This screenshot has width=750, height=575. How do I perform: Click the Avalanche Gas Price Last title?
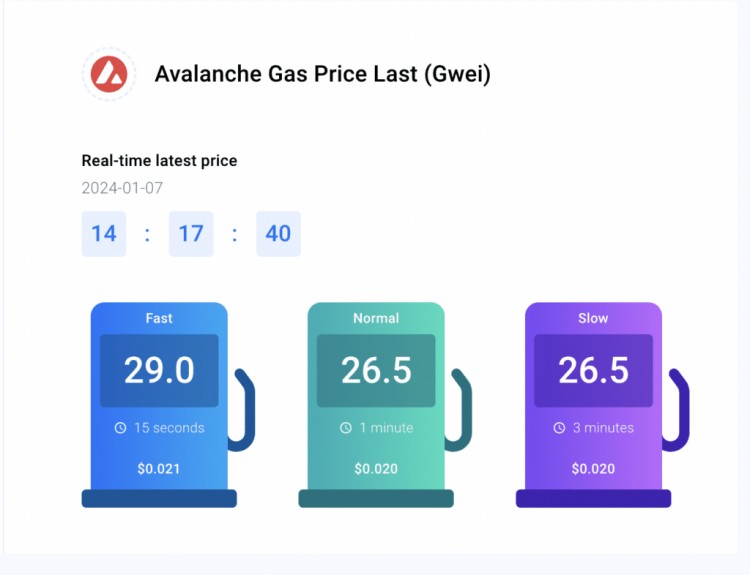(323, 74)
